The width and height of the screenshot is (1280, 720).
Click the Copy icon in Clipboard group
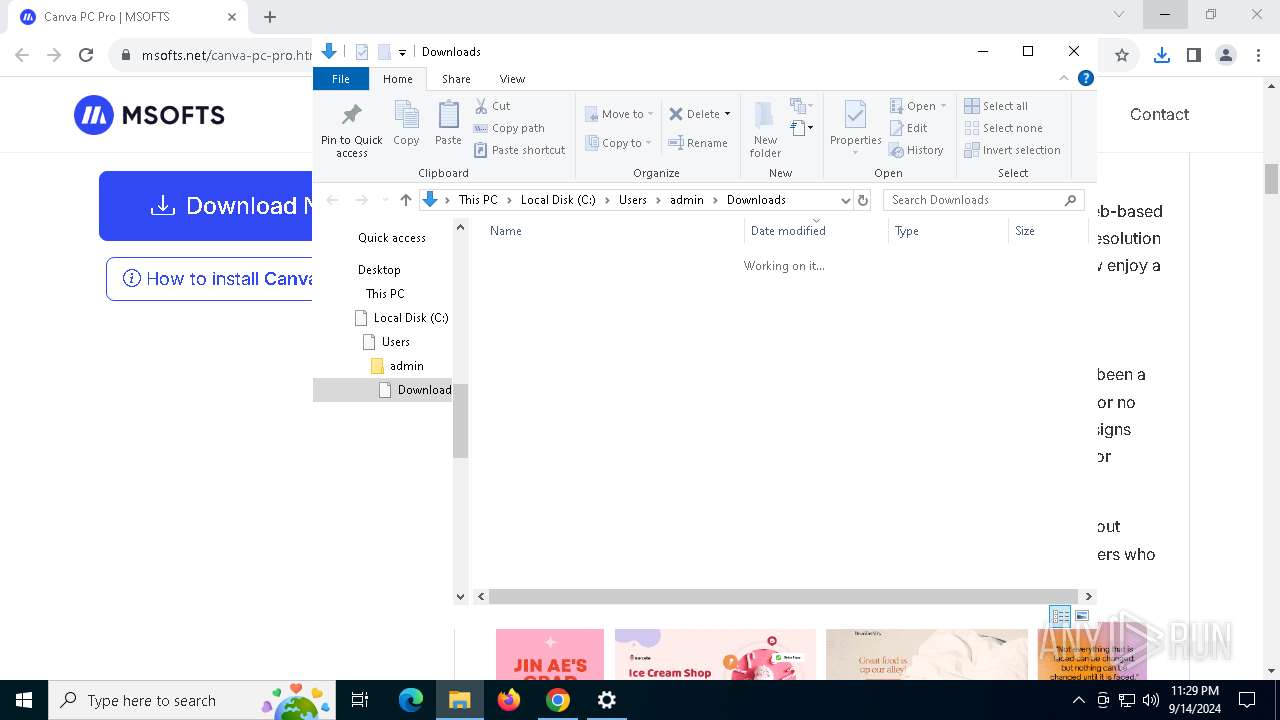[406, 124]
